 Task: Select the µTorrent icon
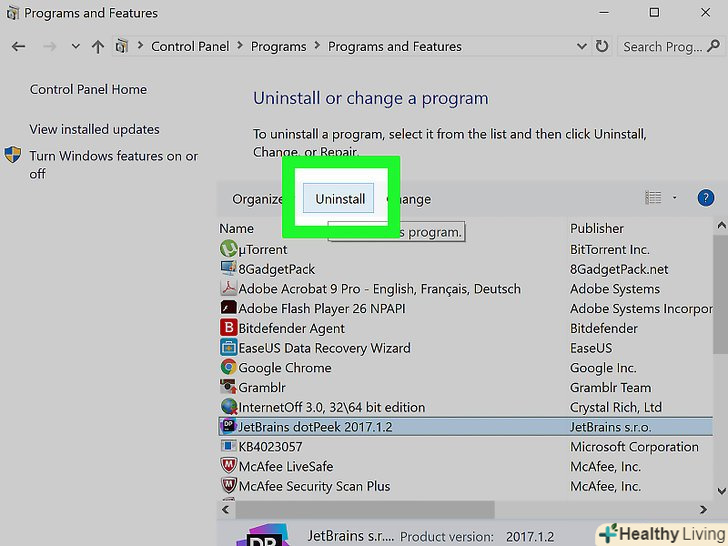228,248
